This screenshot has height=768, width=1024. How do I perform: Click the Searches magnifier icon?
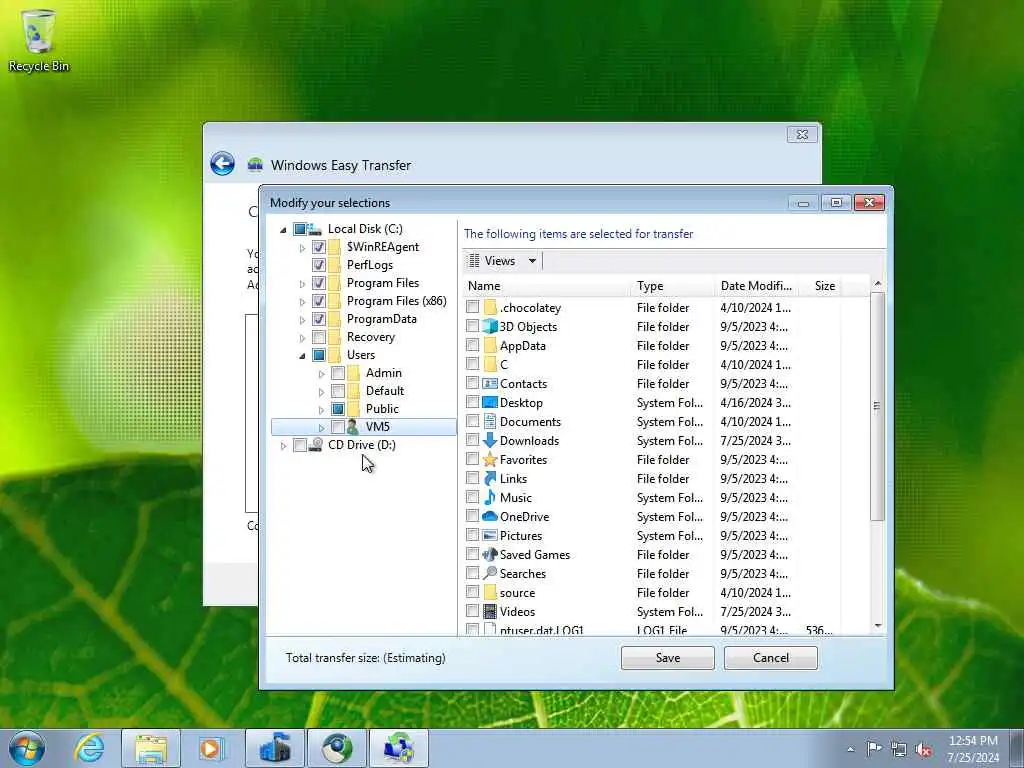pos(490,573)
